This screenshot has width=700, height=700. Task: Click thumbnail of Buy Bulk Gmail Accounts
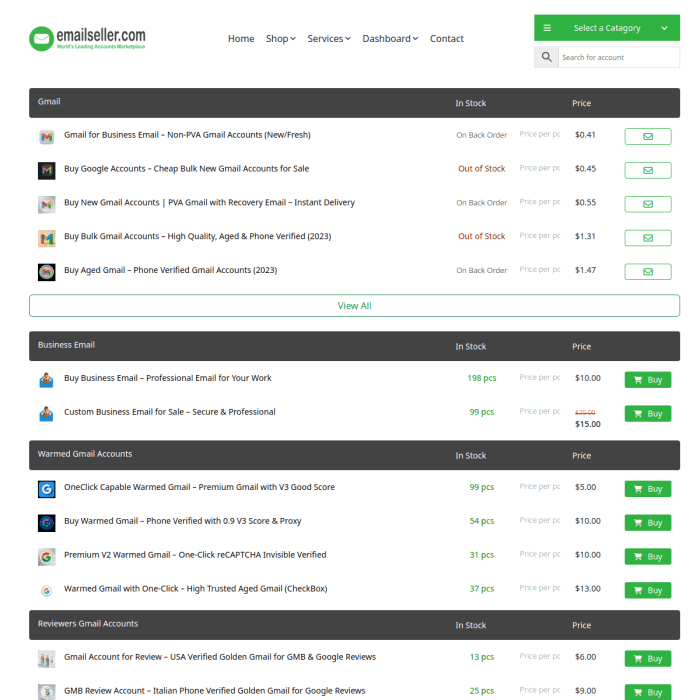point(46,239)
